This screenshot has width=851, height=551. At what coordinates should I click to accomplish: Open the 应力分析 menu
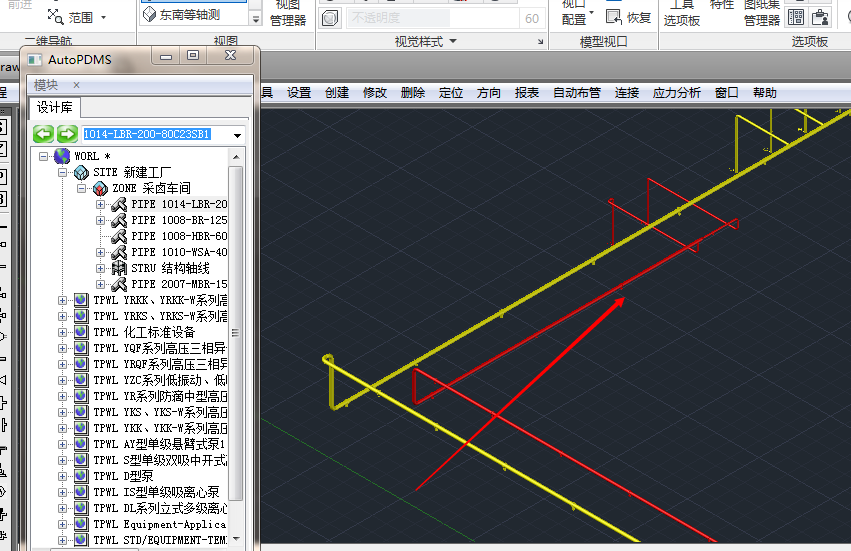click(x=677, y=93)
